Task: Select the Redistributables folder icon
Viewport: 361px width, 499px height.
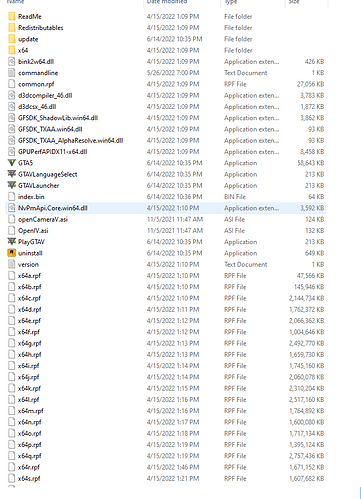Action: tap(12, 28)
